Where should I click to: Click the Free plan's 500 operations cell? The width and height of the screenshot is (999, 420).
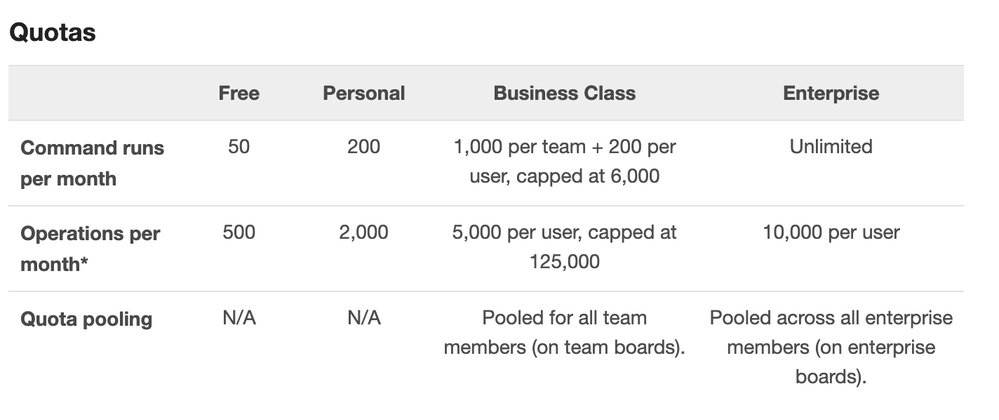pyautogui.click(x=239, y=232)
